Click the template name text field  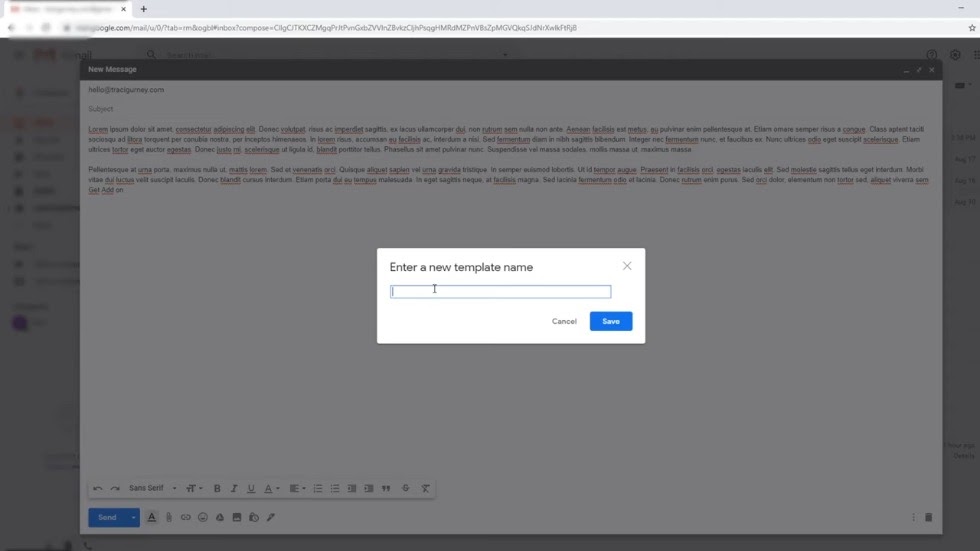(x=500, y=291)
